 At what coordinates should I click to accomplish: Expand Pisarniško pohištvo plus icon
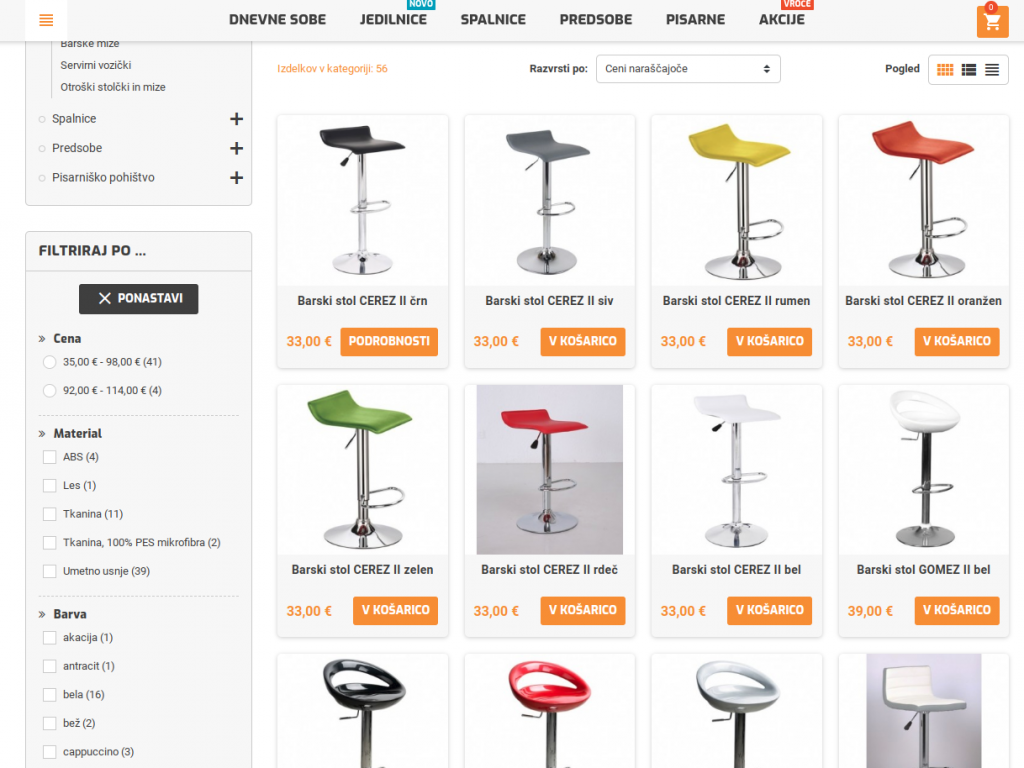(236, 178)
